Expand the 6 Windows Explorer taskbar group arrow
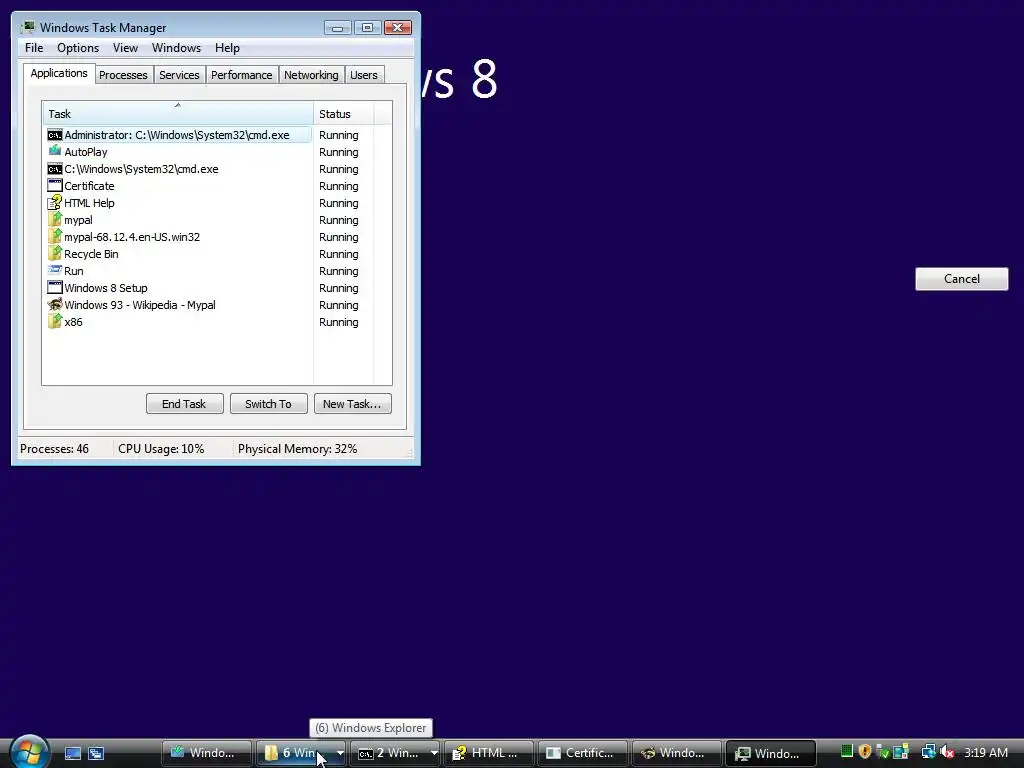Image resolution: width=1024 pixels, height=768 pixels. click(340, 753)
